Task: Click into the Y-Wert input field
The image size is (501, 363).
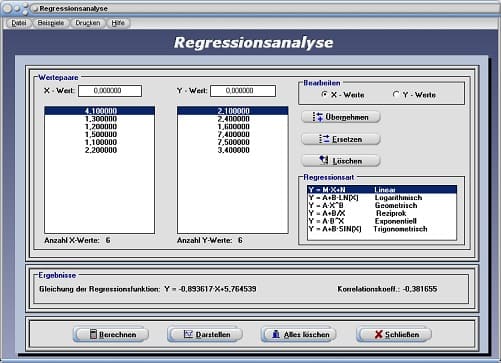Action: tap(243, 91)
